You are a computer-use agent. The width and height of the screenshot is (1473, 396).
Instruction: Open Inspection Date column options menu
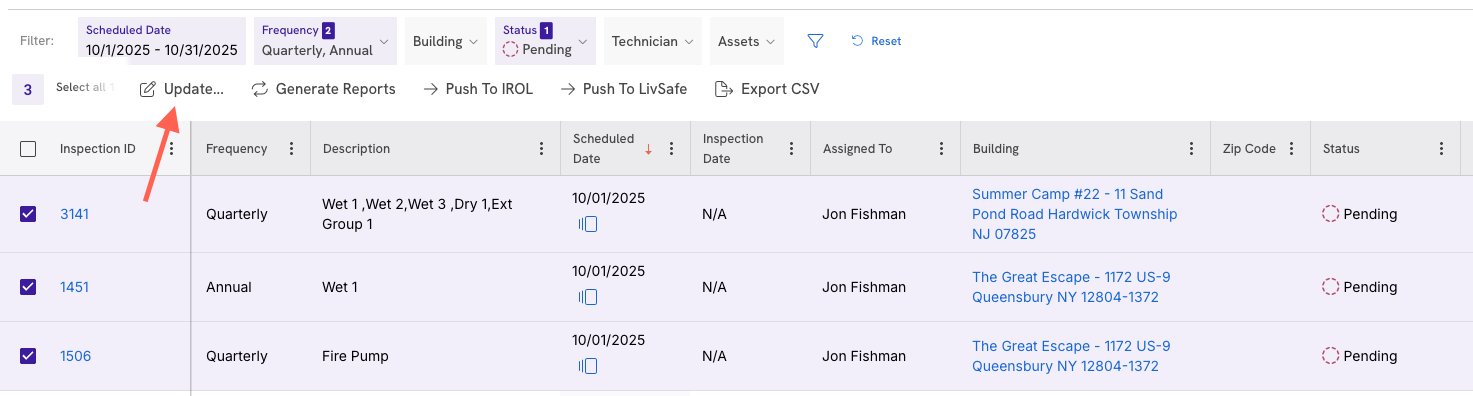coord(791,149)
